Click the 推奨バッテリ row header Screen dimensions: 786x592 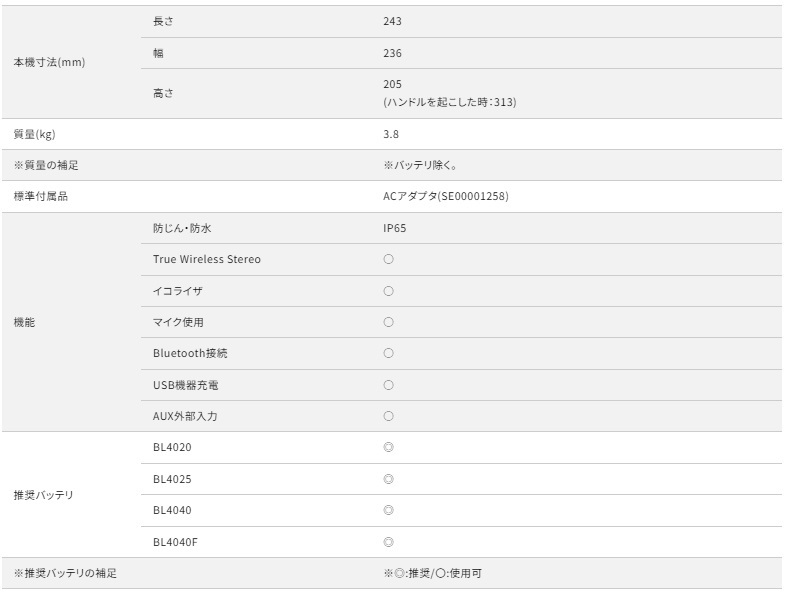44,495
